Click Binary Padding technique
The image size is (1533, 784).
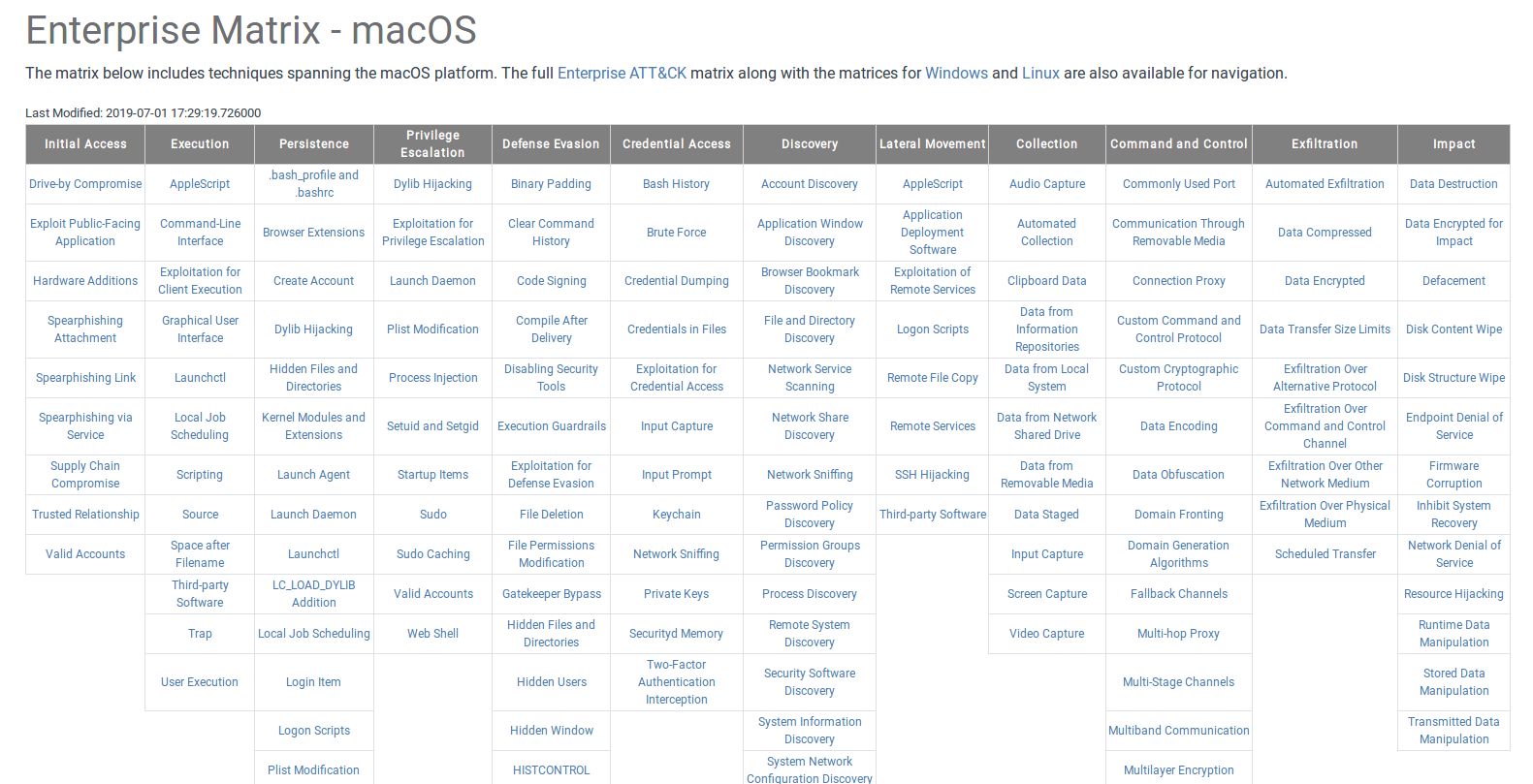click(x=551, y=183)
